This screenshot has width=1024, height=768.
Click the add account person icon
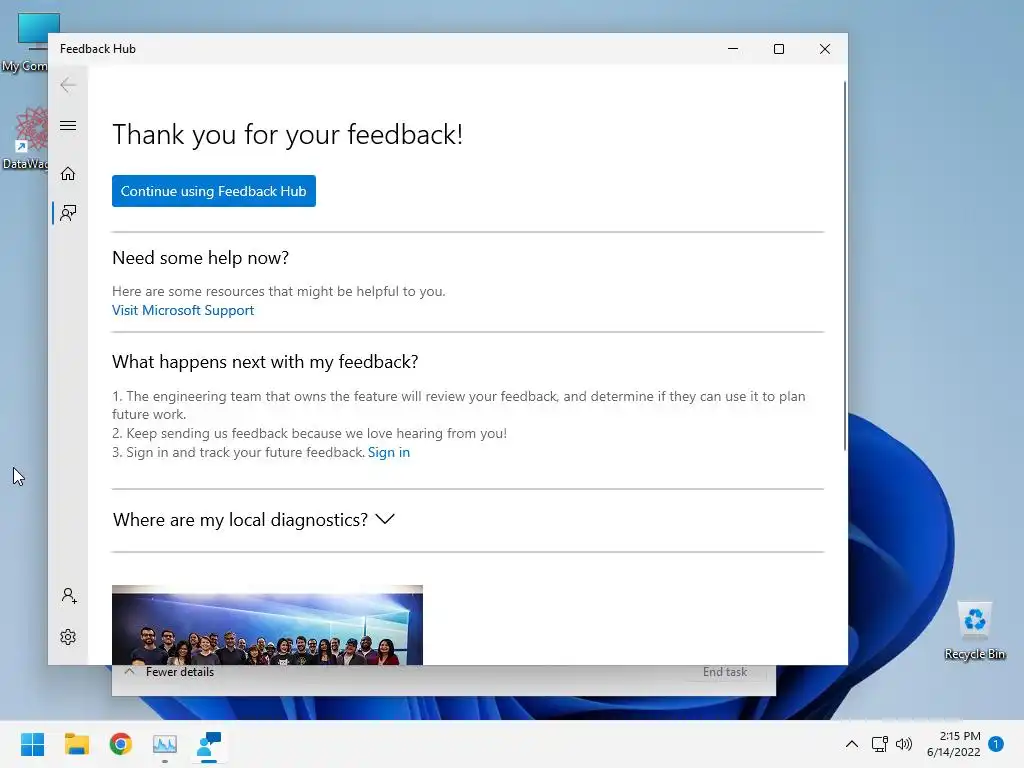69,596
